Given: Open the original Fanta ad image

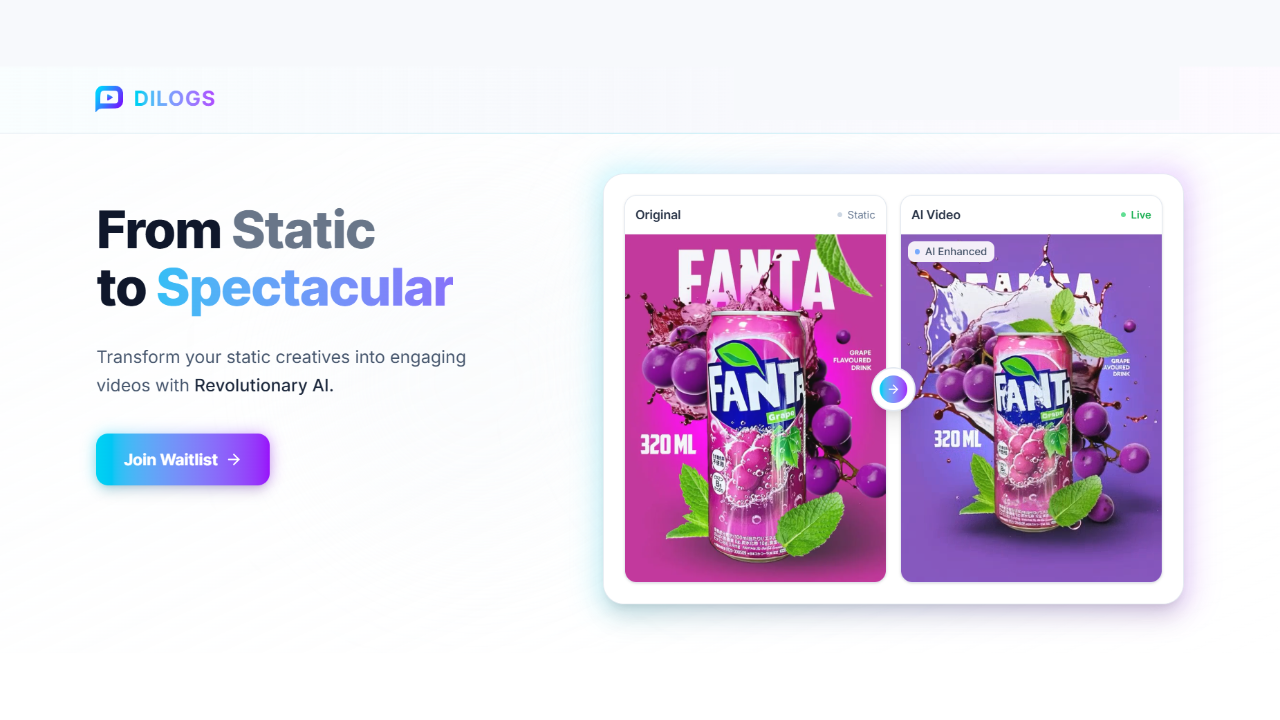Looking at the screenshot, I should pos(755,408).
